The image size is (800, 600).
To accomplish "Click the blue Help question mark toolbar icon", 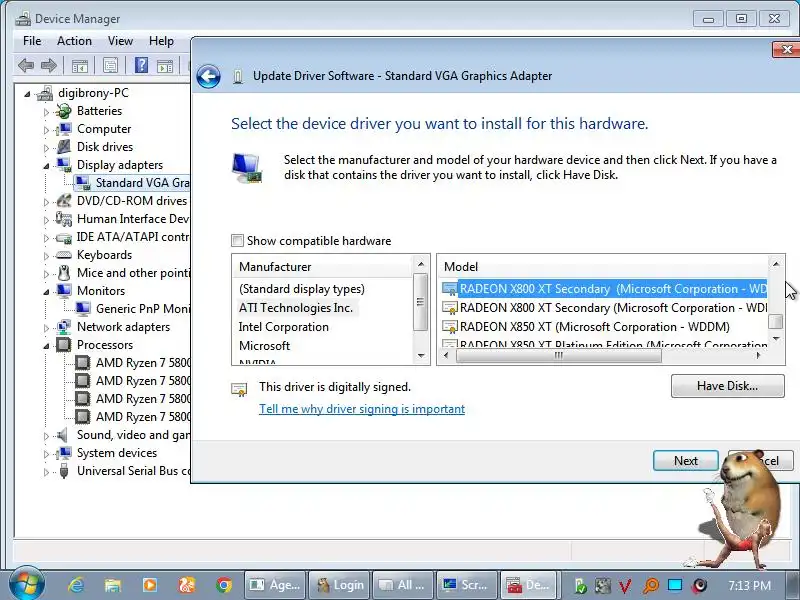I will click(x=141, y=65).
